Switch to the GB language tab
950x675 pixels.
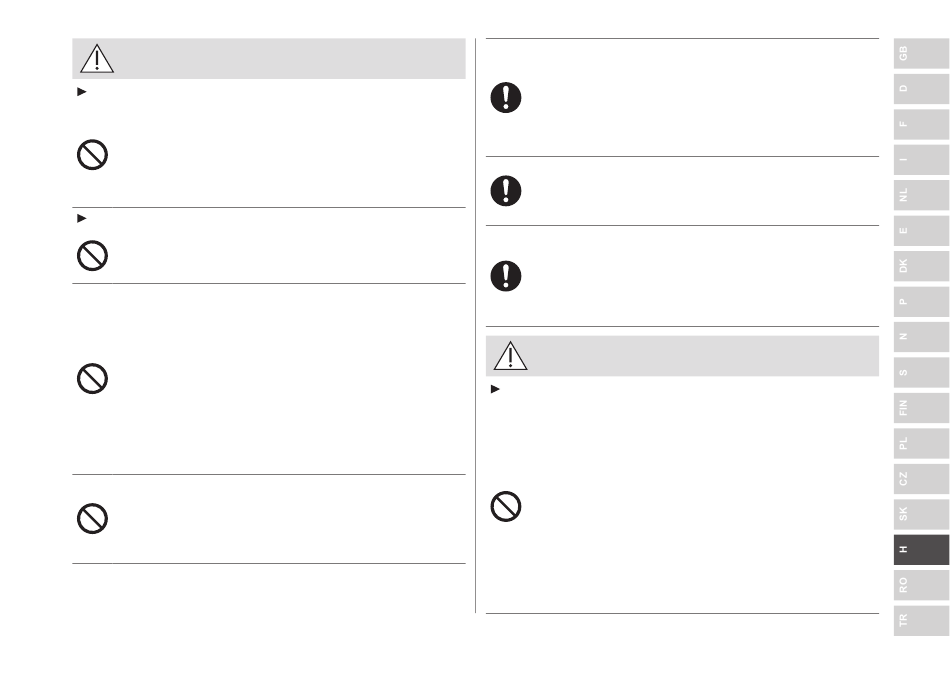tap(921, 53)
